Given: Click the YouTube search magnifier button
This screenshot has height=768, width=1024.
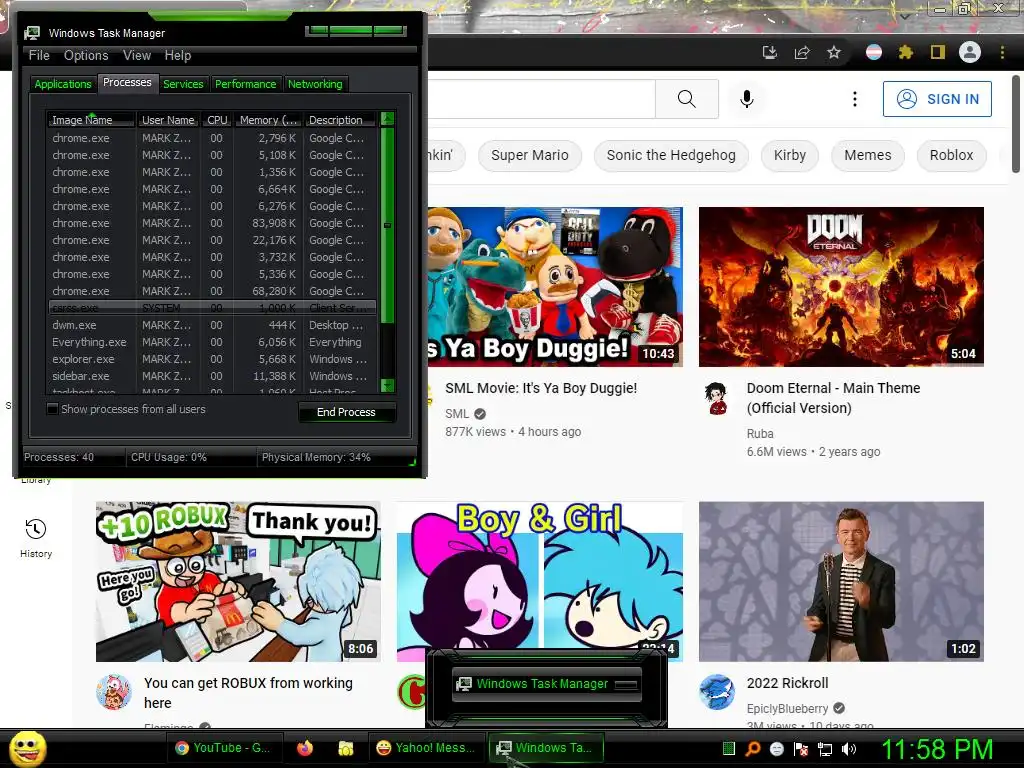Looking at the screenshot, I should (686, 99).
